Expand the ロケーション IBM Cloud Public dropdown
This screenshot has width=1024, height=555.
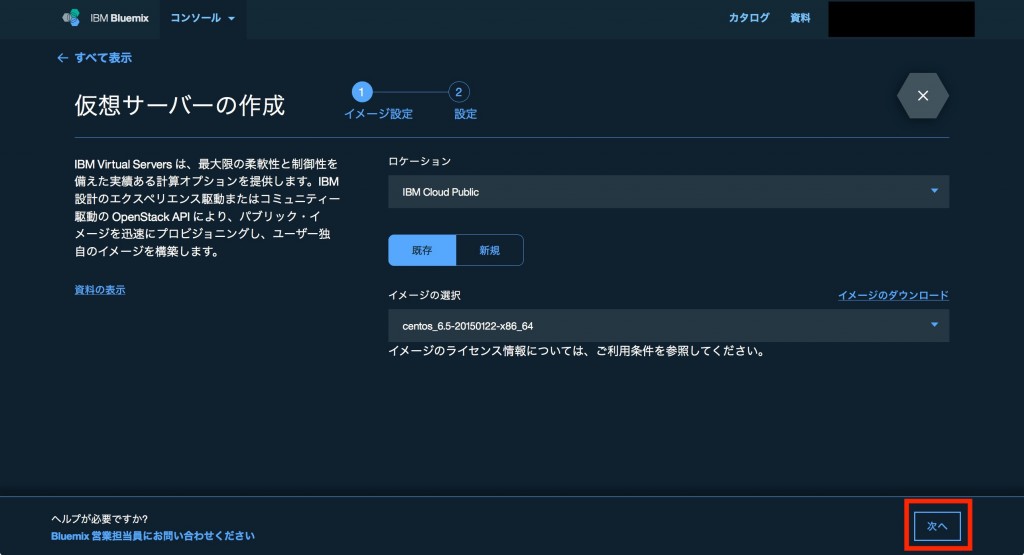(x=668, y=191)
